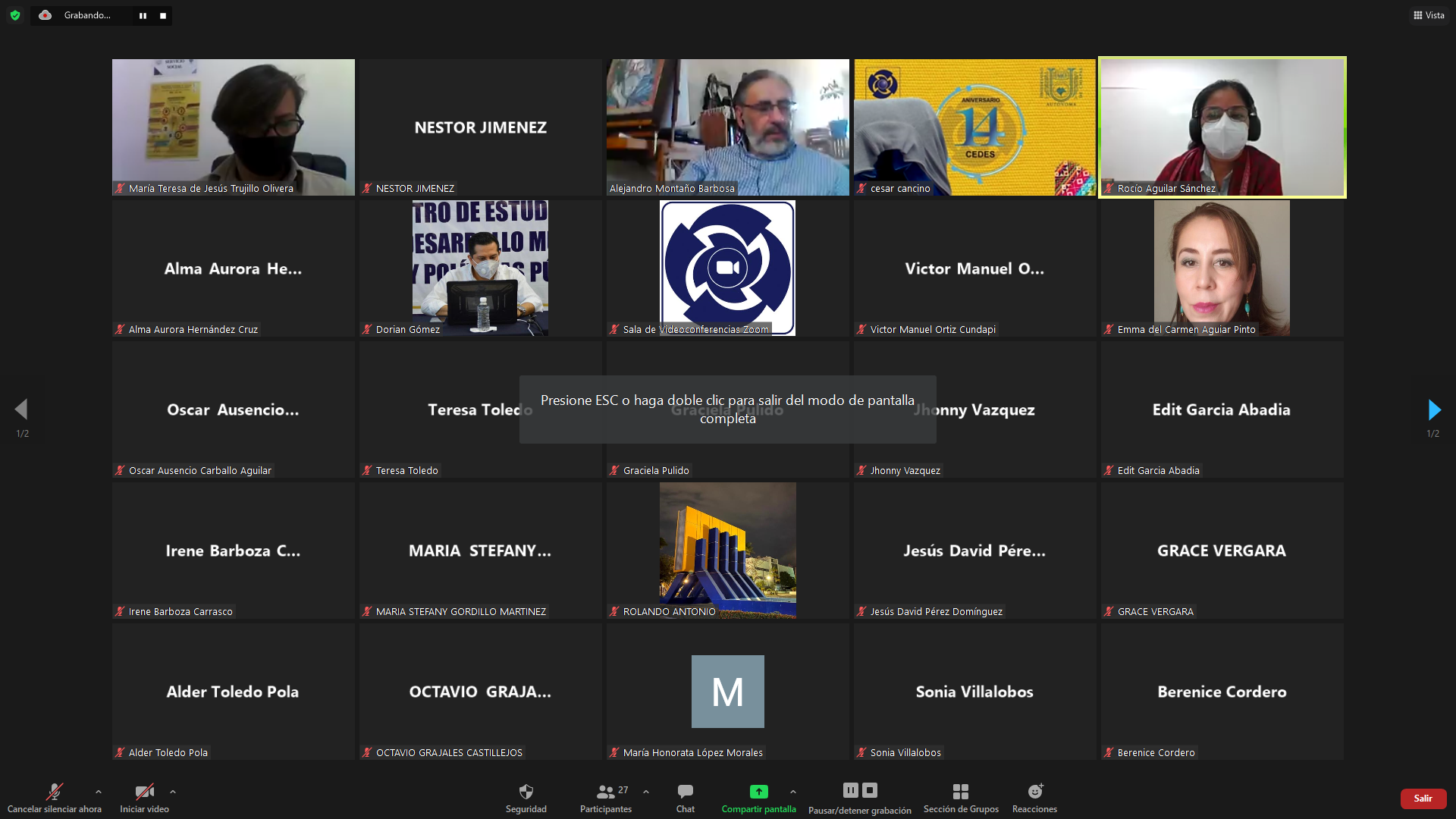The width and height of the screenshot is (1456, 819).
Task: Pause recording in the bottom toolbar
Action: [851, 790]
